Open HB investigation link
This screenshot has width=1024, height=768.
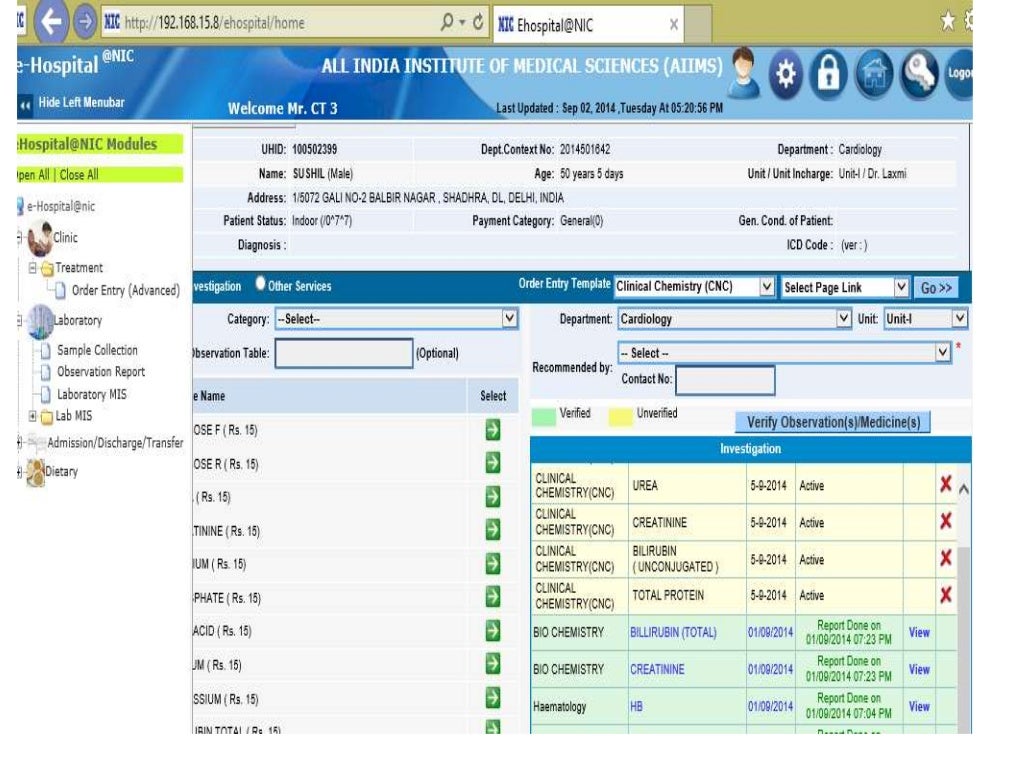click(636, 707)
